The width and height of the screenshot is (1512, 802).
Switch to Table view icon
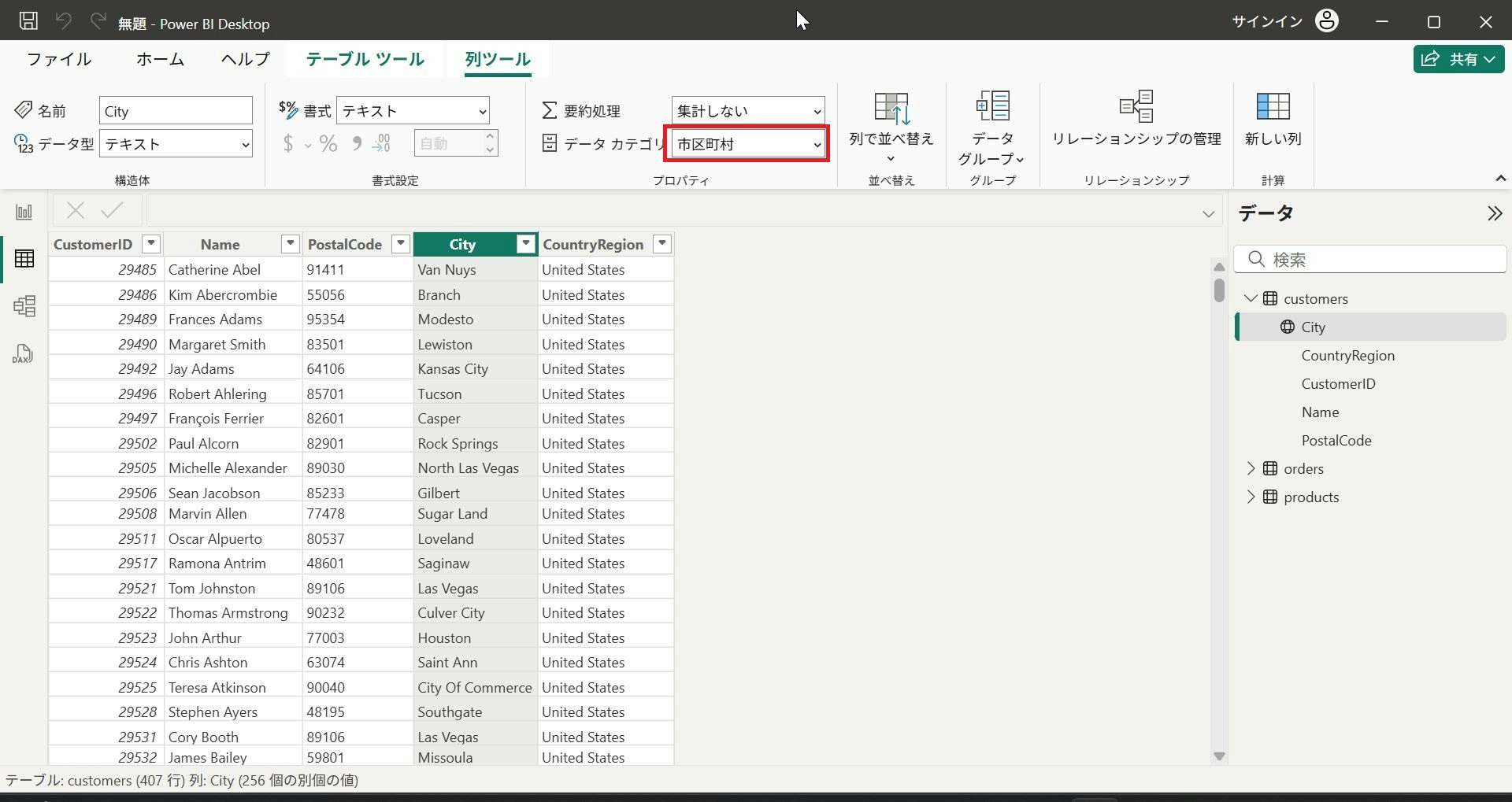24,258
